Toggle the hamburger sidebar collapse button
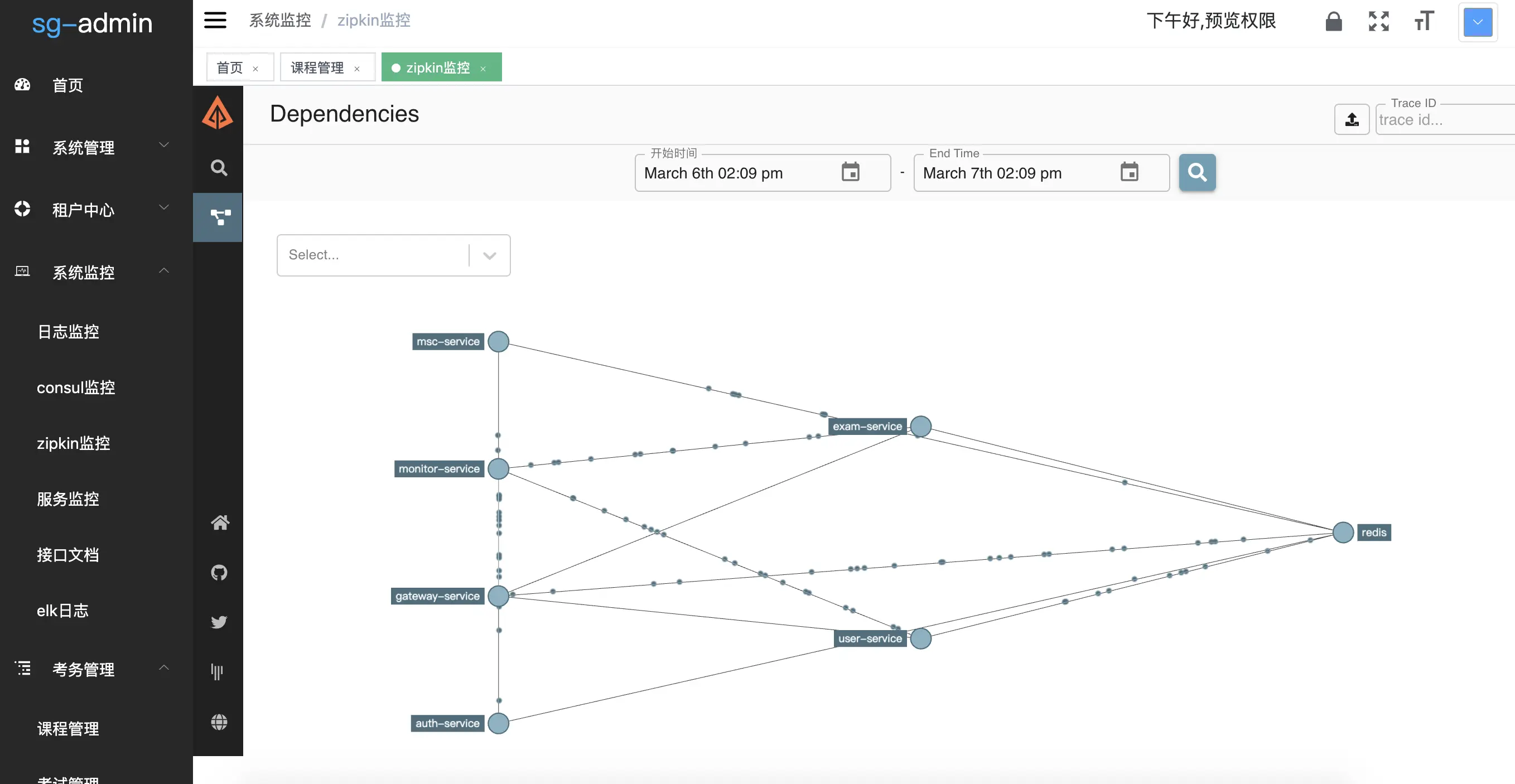 click(215, 21)
